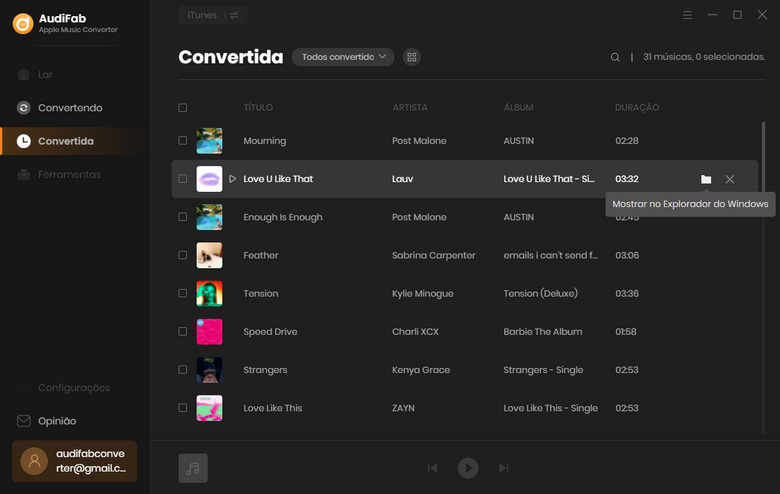Screen dimensions: 780x494
Task: Click the vertical scrollbar of song list
Action: pyautogui.click(x=763, y=276)
